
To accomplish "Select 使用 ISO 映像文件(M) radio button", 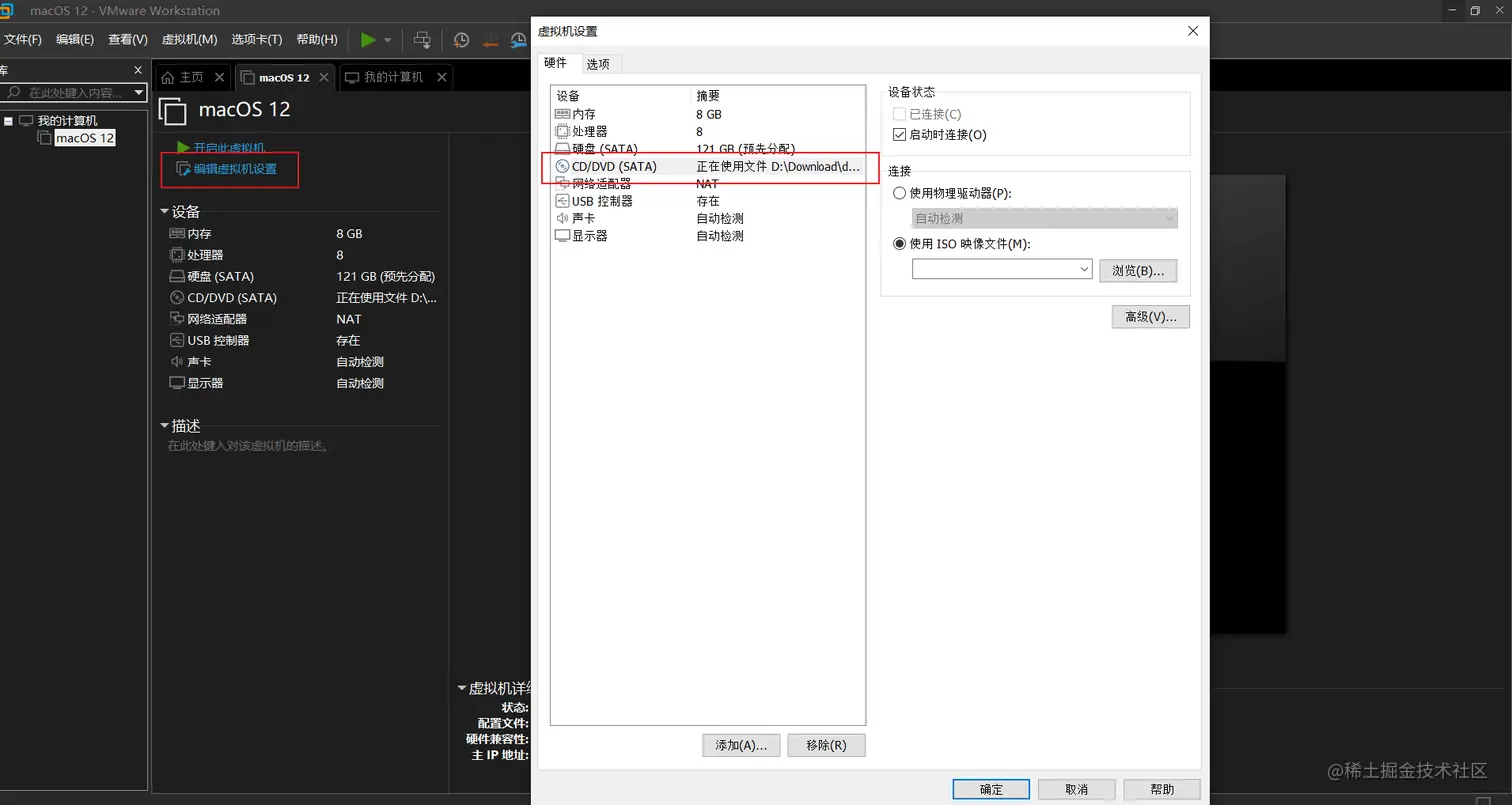I will pyautogui.click(x=900, y=243).
